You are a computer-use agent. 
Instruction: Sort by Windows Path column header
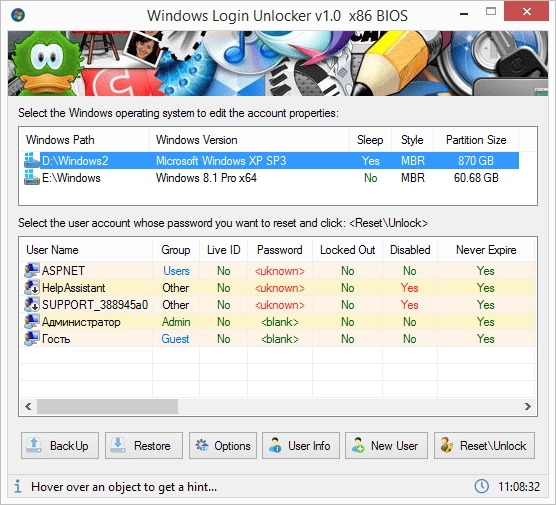pos(84,140)
